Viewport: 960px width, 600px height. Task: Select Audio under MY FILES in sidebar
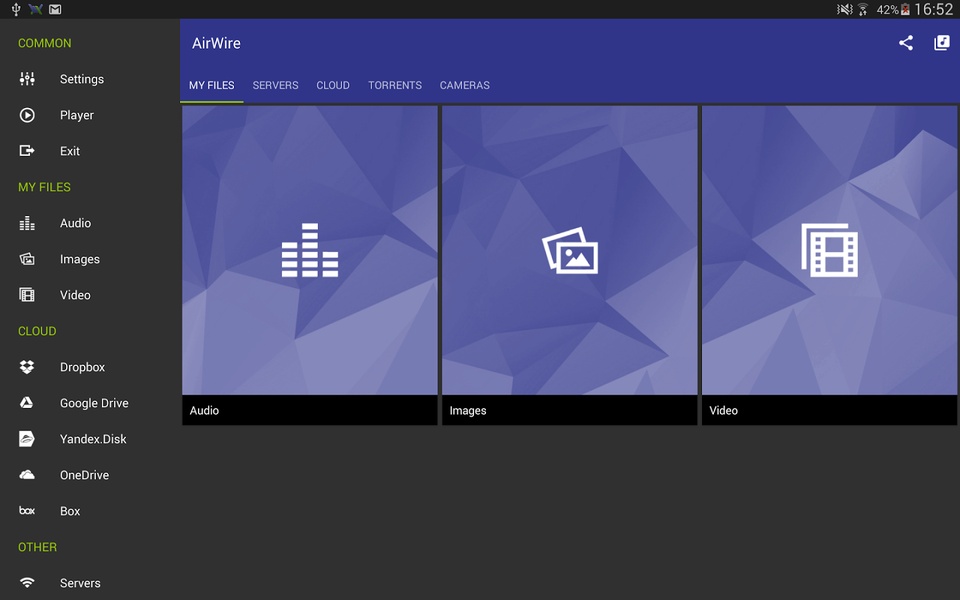pos(90,223)
